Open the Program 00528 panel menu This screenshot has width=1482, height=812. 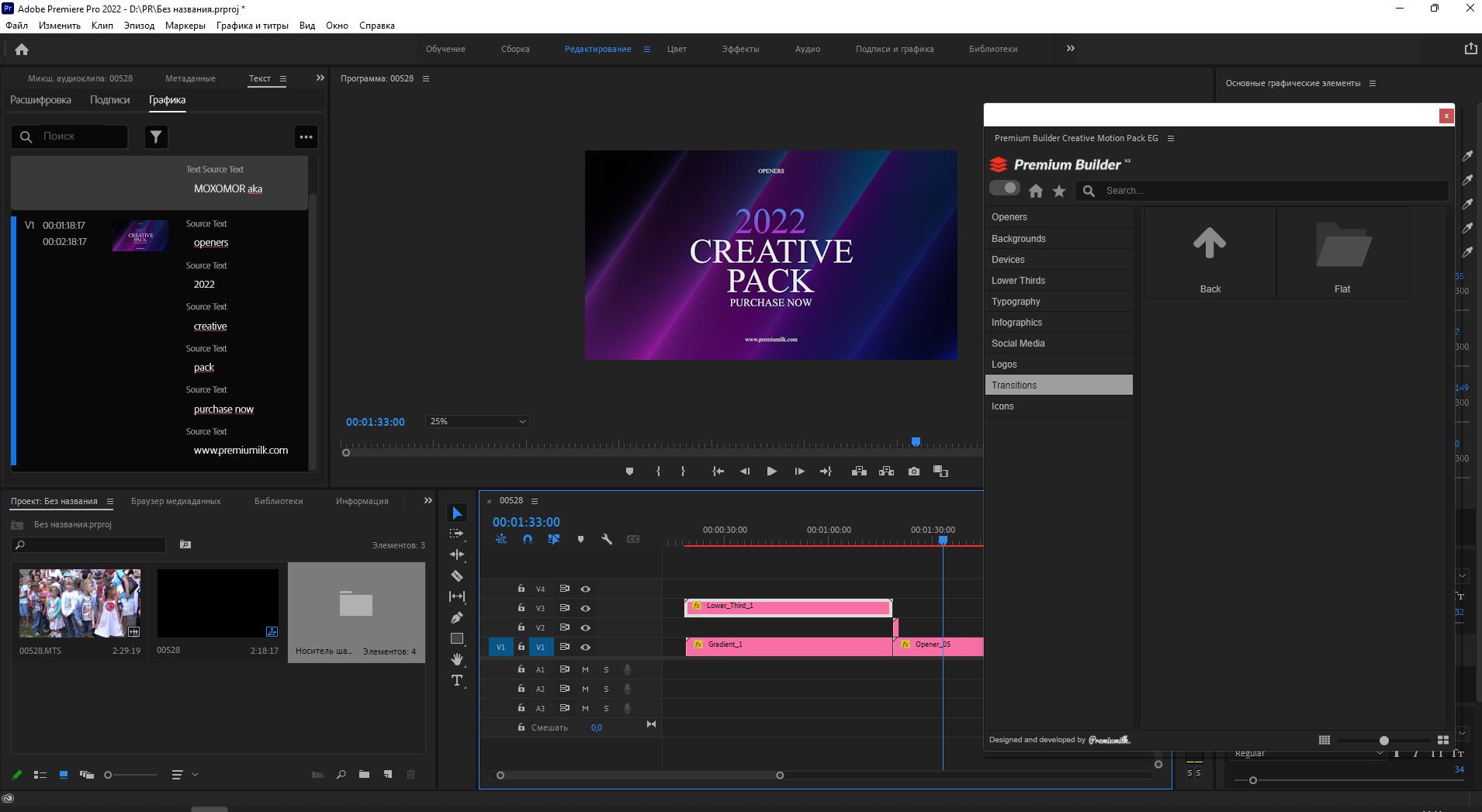[426, 78]
